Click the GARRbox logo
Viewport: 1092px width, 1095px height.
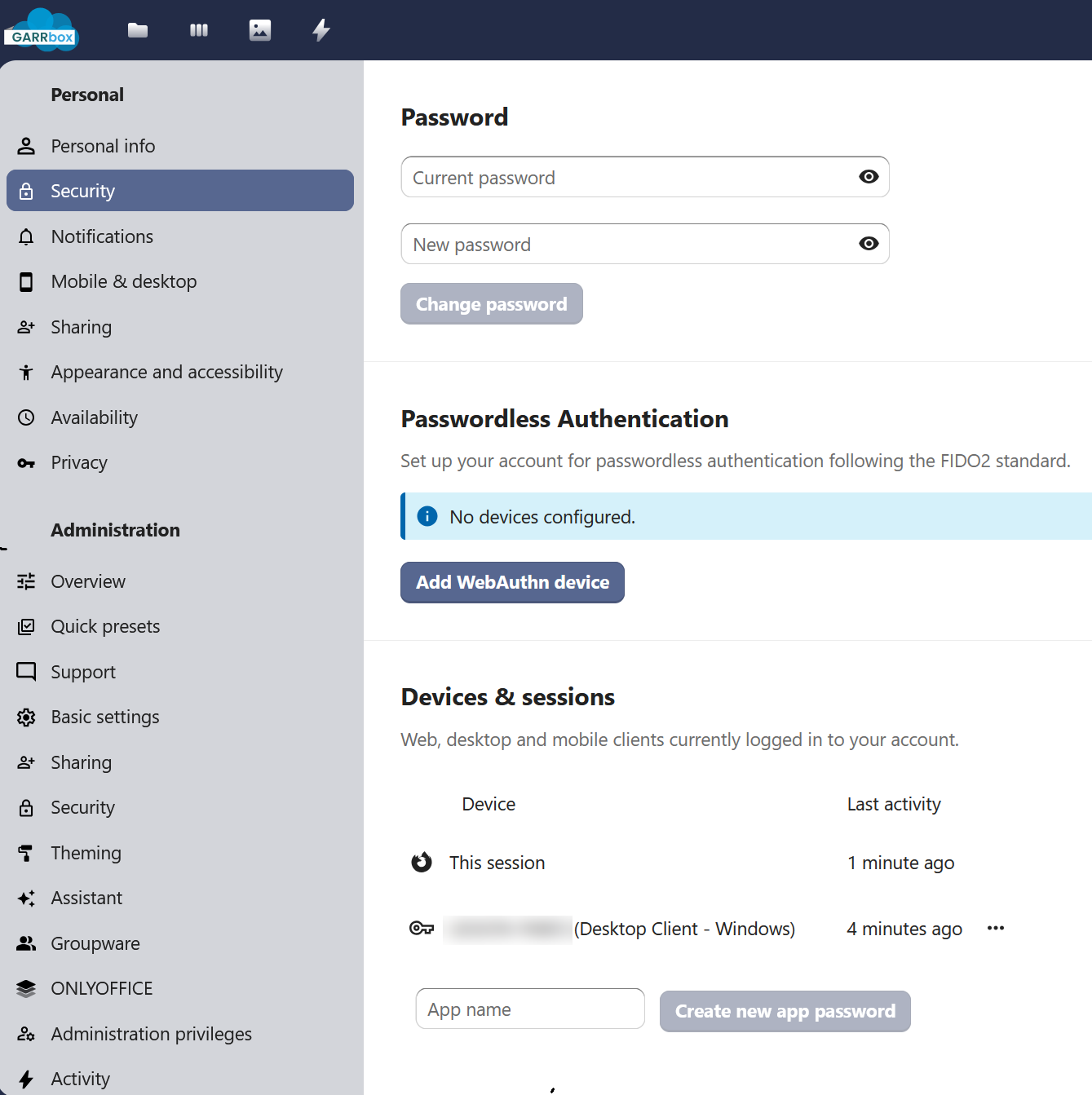click(42, 32)
